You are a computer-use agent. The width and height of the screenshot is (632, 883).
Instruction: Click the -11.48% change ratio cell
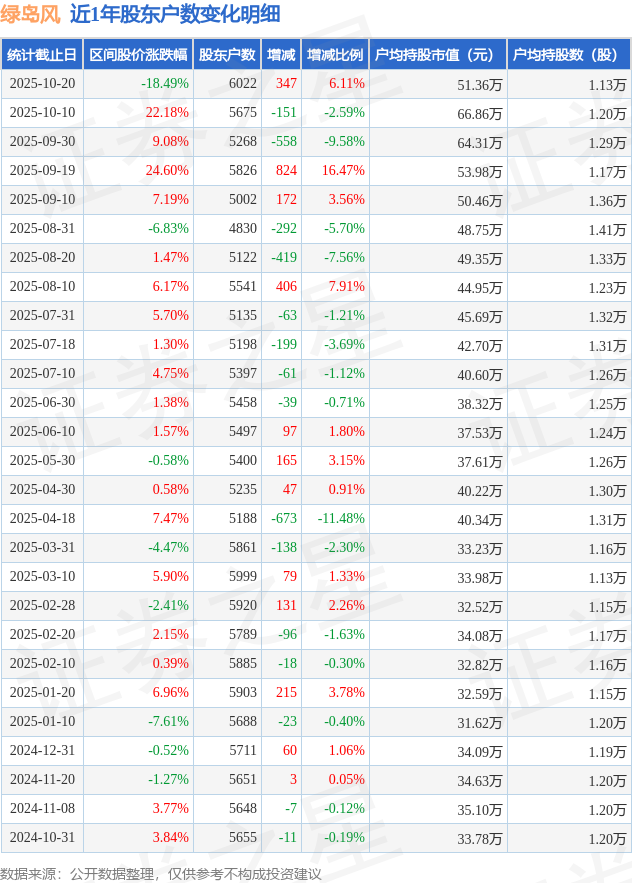coord(341,519)
